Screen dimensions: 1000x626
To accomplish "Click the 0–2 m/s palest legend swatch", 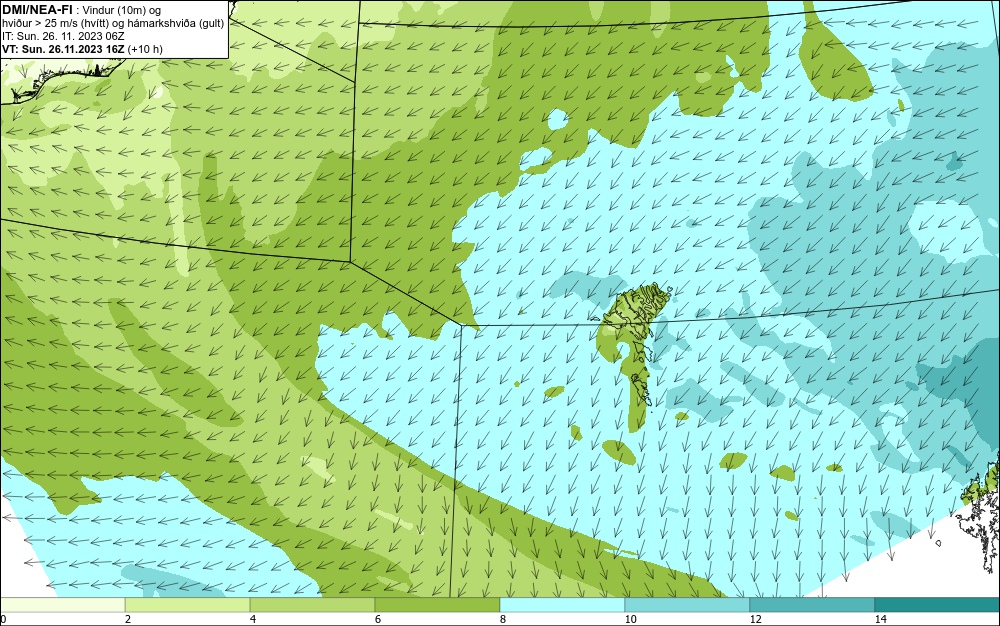I will tap(62, 604).
